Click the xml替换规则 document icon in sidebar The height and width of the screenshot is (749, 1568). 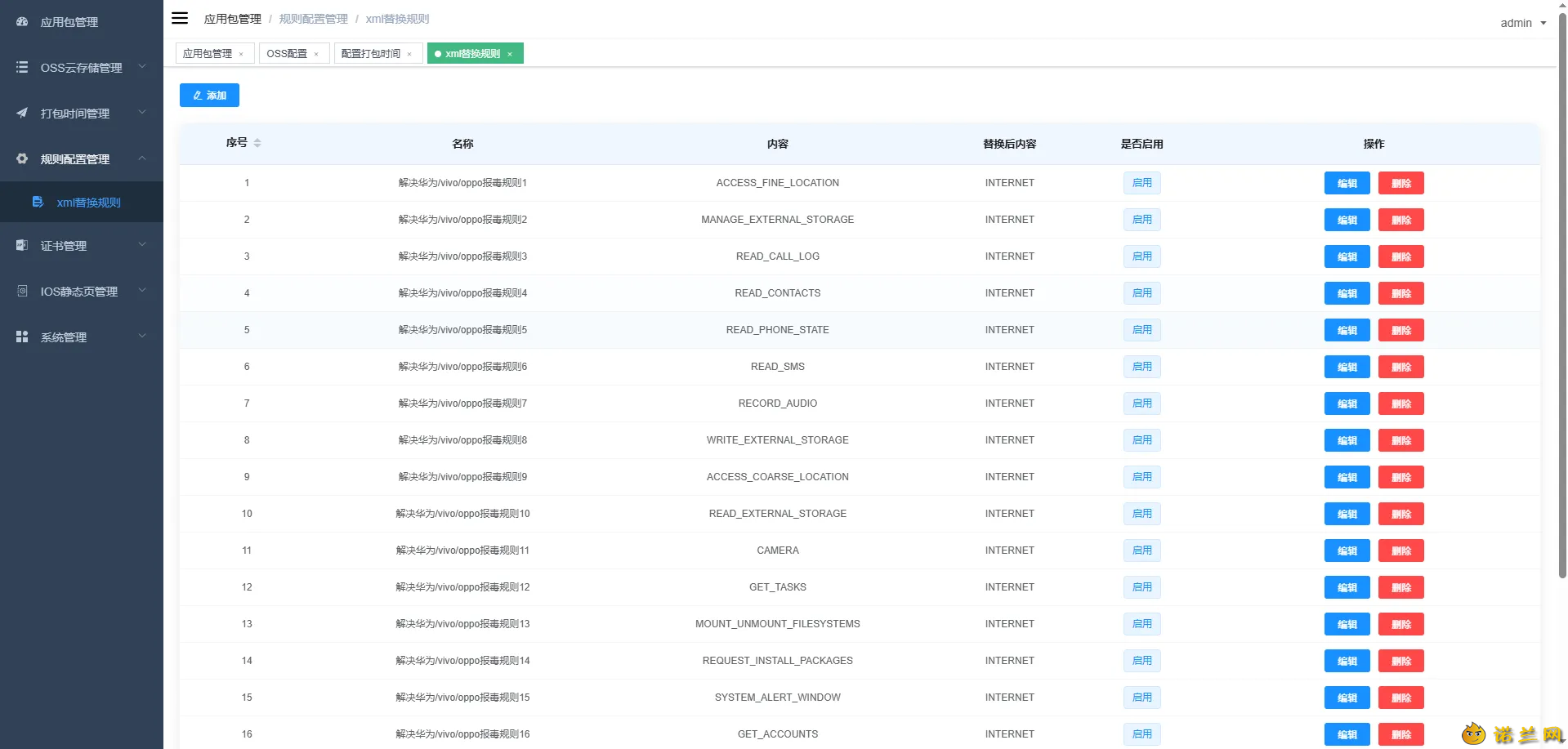(38, 202)
